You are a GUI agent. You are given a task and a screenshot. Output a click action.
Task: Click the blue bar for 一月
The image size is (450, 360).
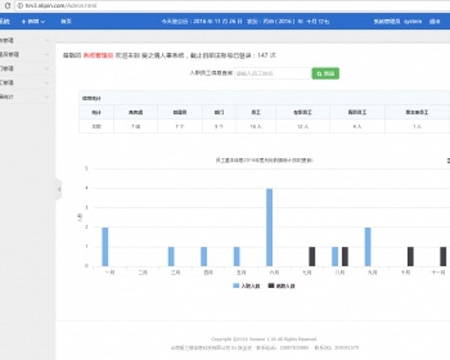[105, 247]
